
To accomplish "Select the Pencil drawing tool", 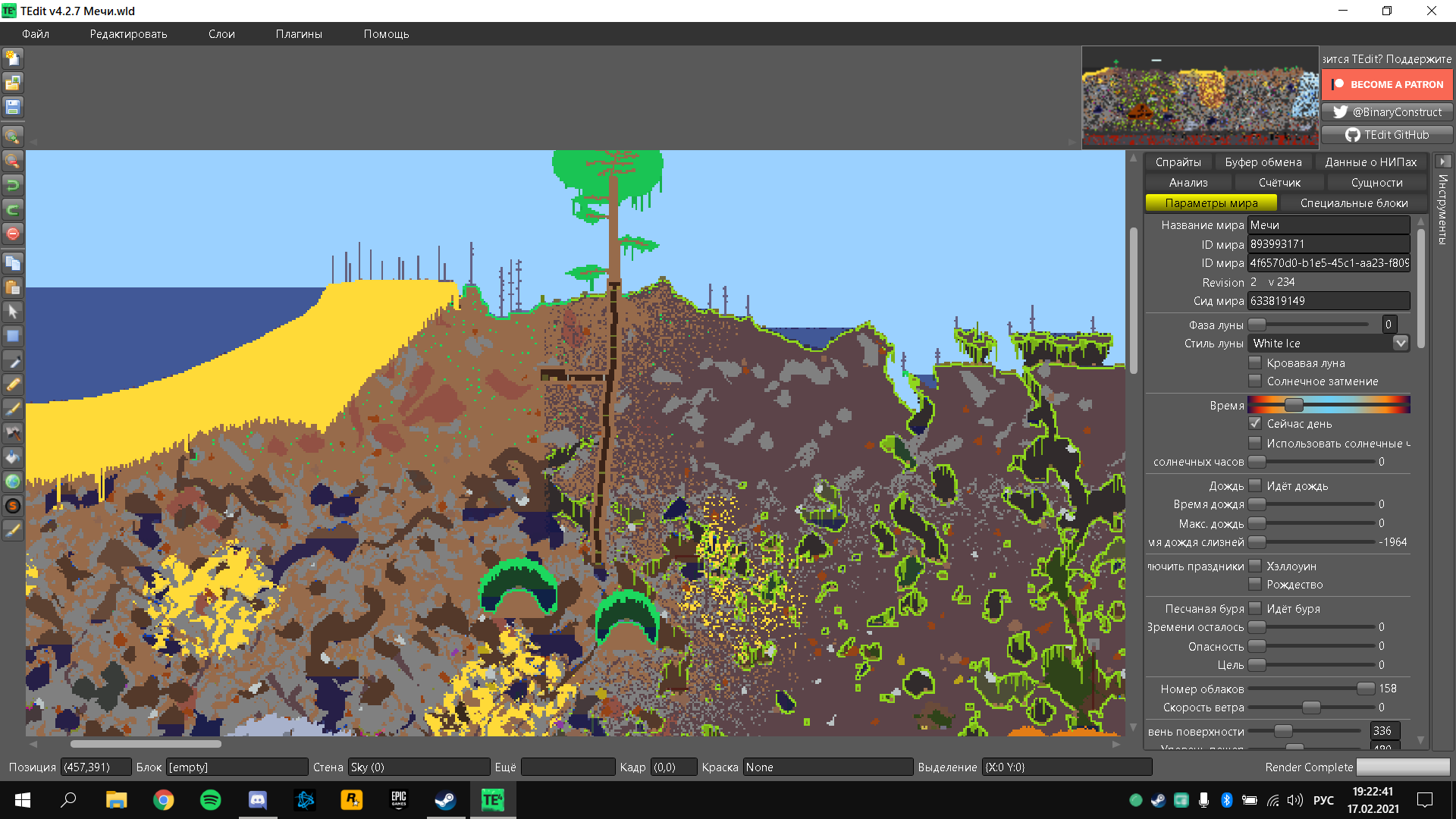I will [13, 384].
